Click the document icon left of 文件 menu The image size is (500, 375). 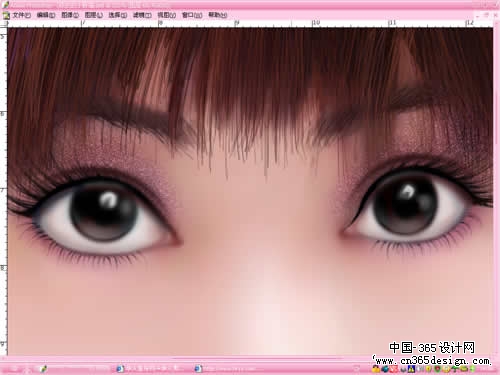[6, 15]
